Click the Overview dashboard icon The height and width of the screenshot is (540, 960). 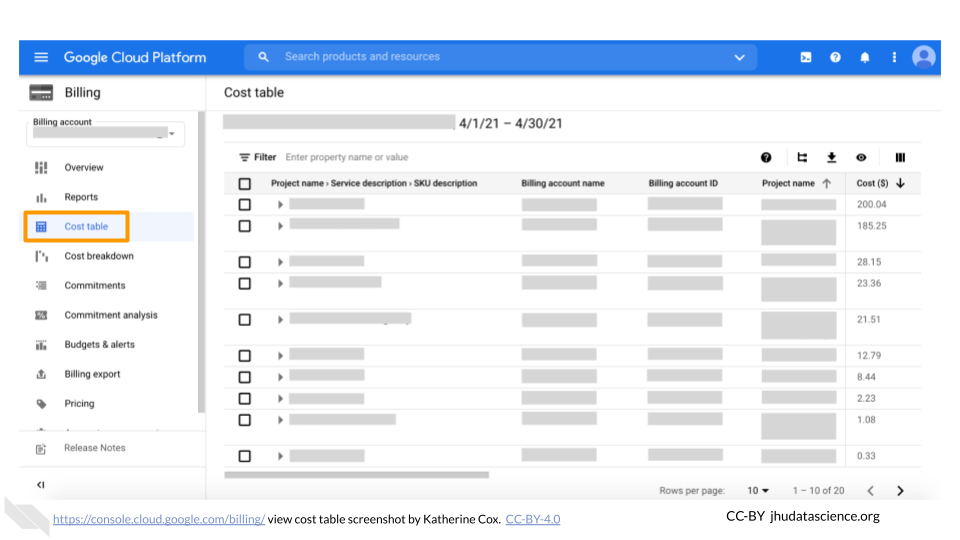point(41,167)
